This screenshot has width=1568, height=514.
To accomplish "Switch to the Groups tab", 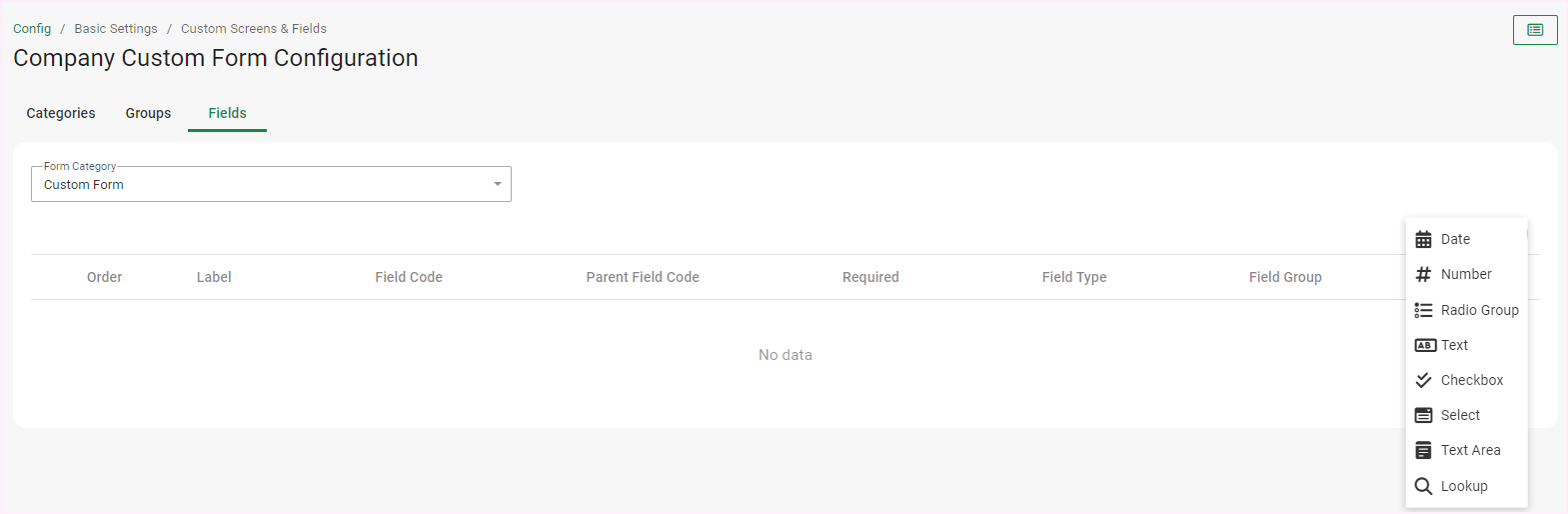I will 148,113.
